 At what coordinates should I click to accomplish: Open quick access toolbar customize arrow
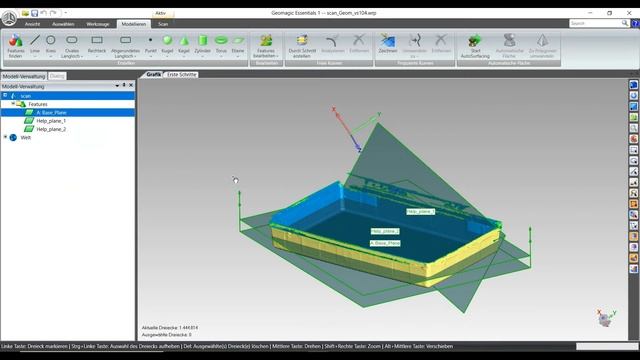pyautogui.click(x=65, y=13)
